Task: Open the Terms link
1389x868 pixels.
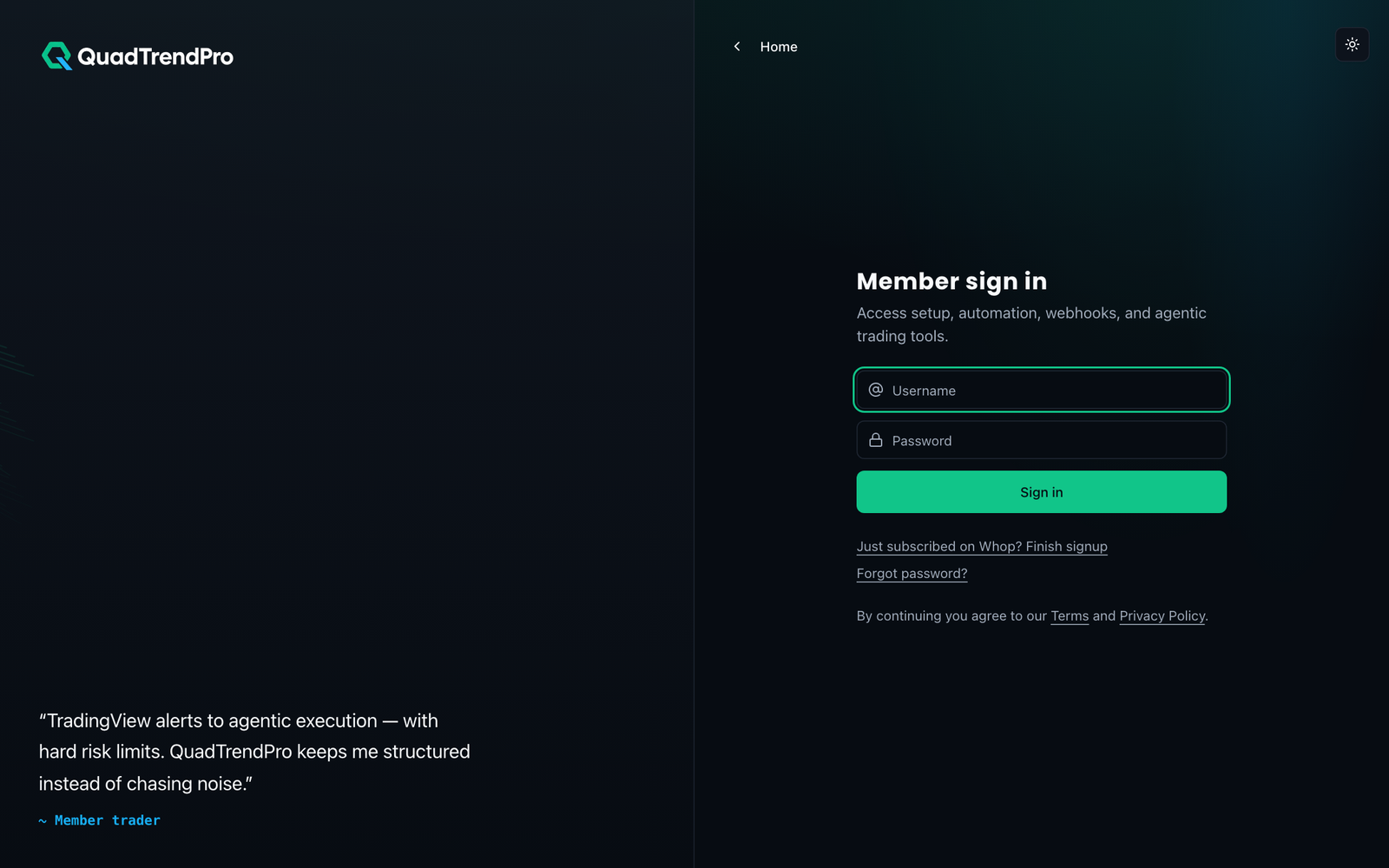Action: 1070,615
